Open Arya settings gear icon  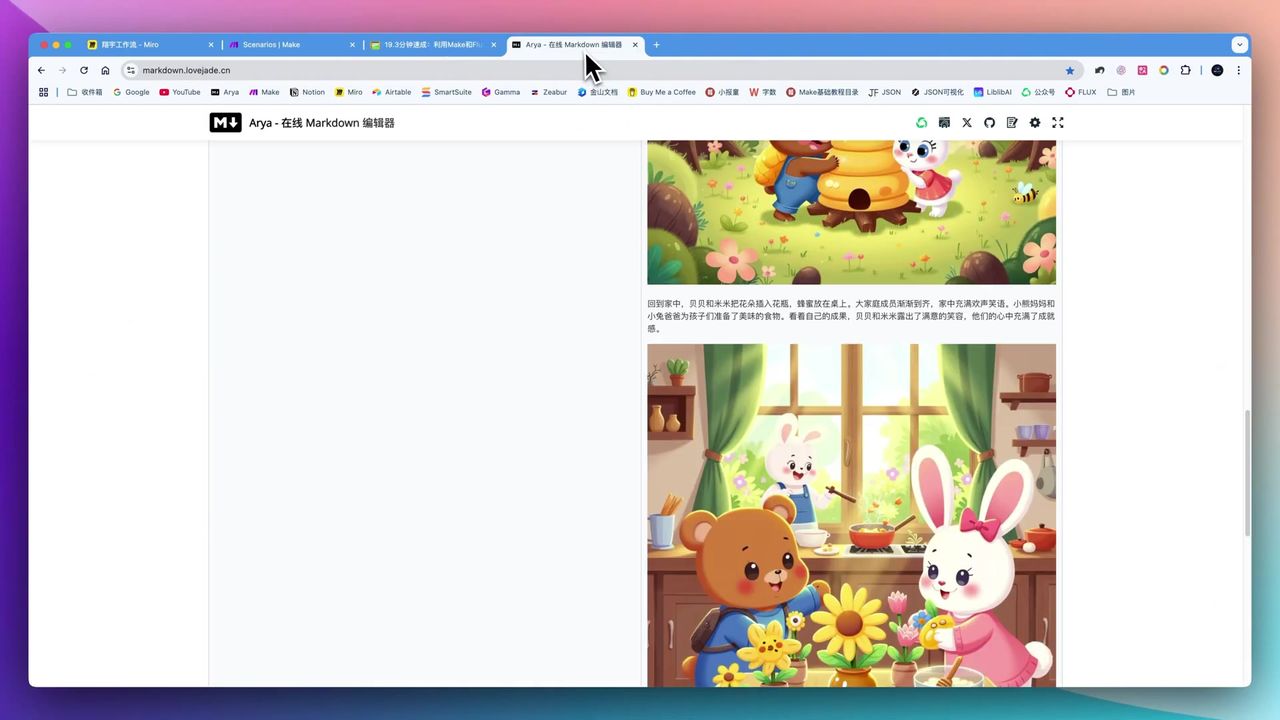1035,123
